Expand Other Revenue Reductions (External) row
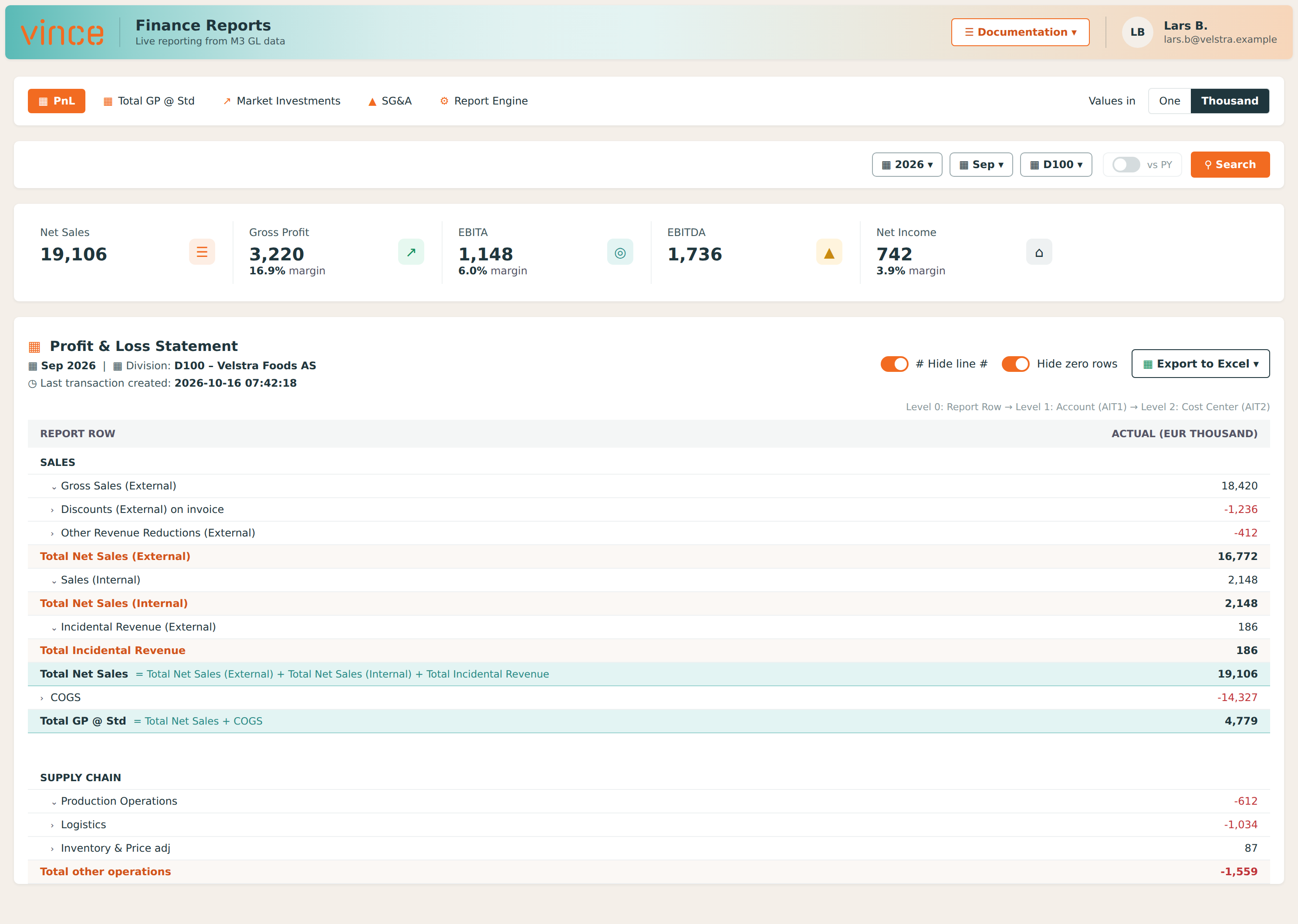This screenshot has height=924, width=1298. (52, 534)
